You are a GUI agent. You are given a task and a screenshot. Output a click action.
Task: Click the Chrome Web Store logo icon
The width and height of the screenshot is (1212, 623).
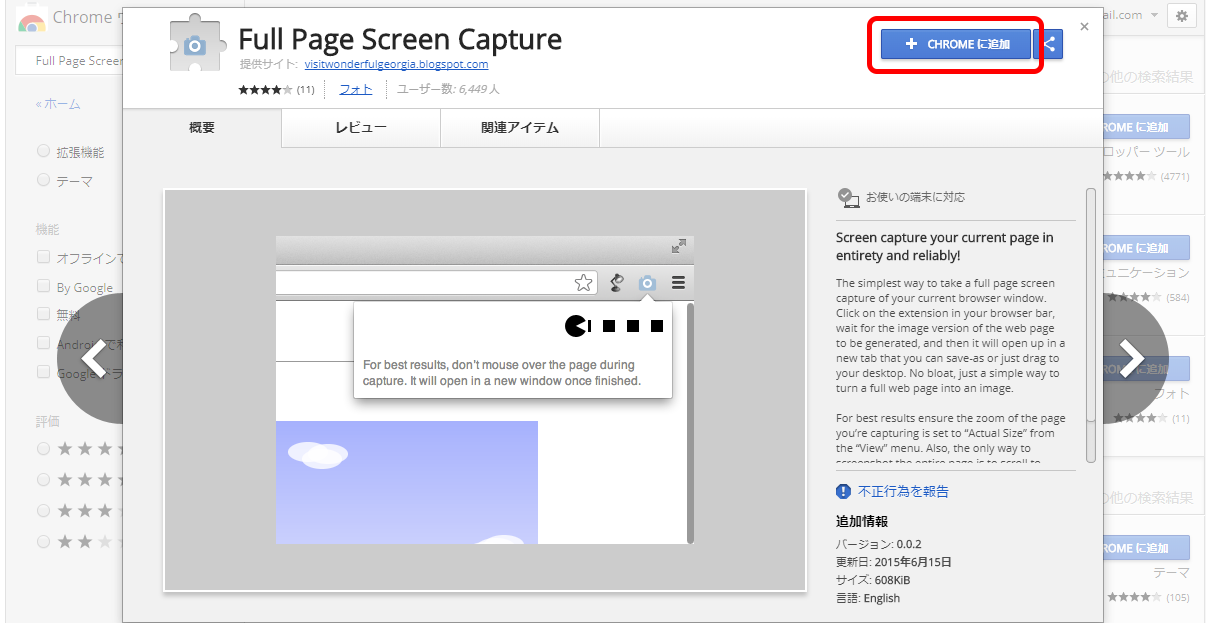(x=32, y=20)
